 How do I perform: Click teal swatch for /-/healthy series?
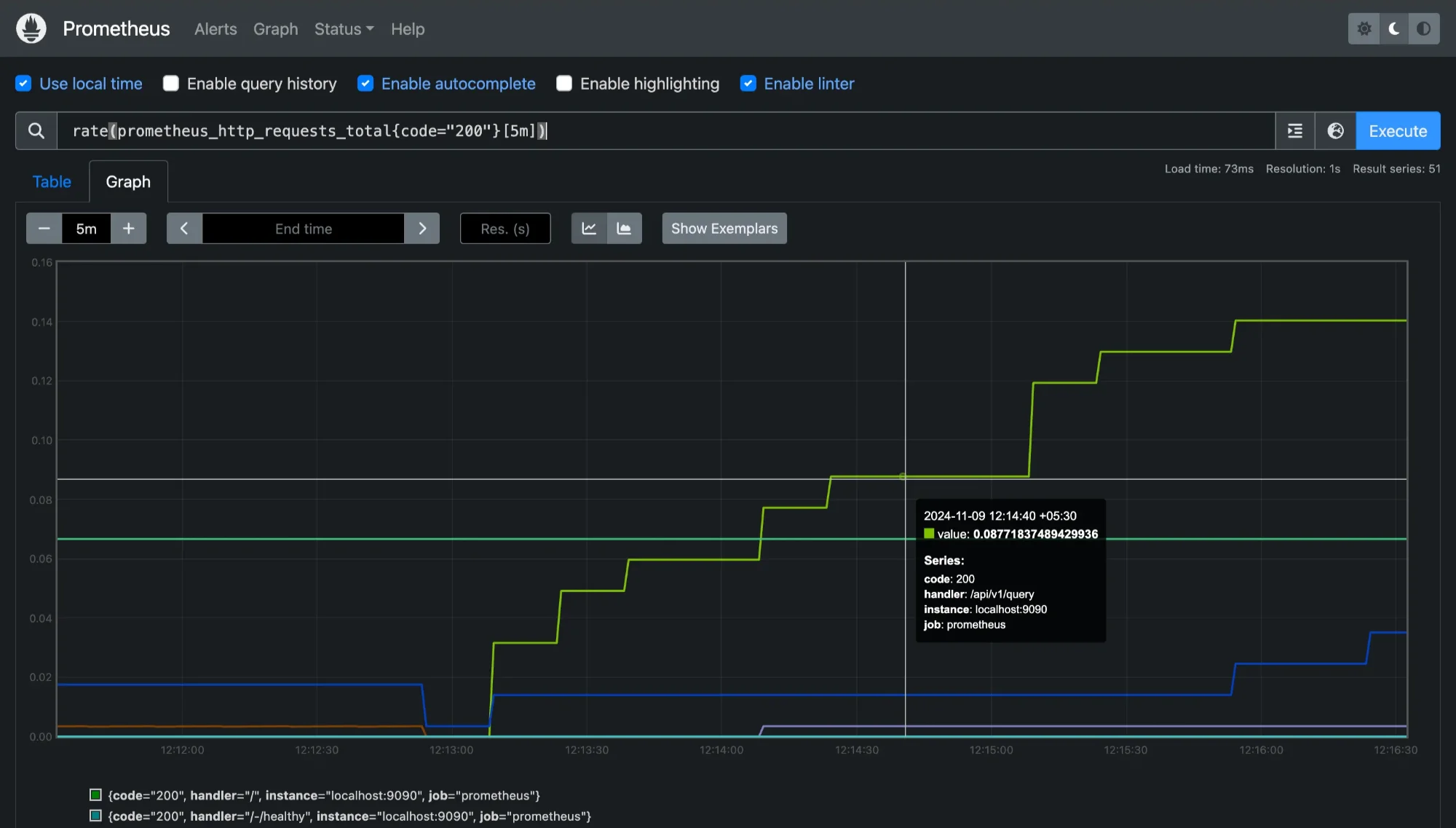(x=95, y=816)
